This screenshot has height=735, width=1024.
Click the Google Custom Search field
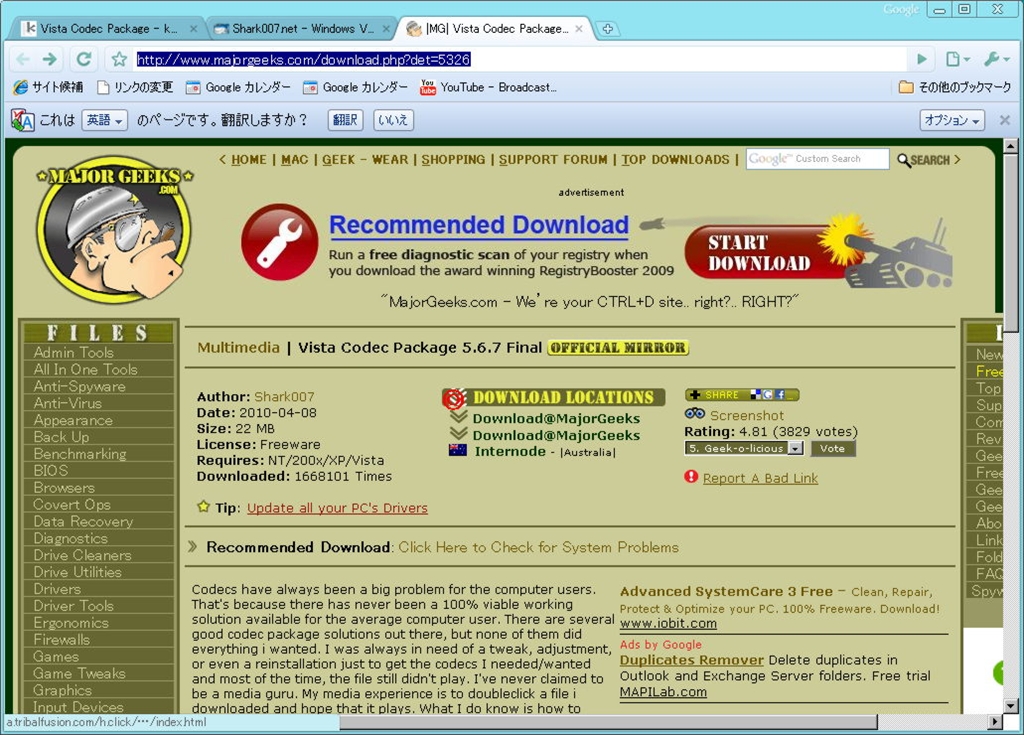click(x=818, y=159)
